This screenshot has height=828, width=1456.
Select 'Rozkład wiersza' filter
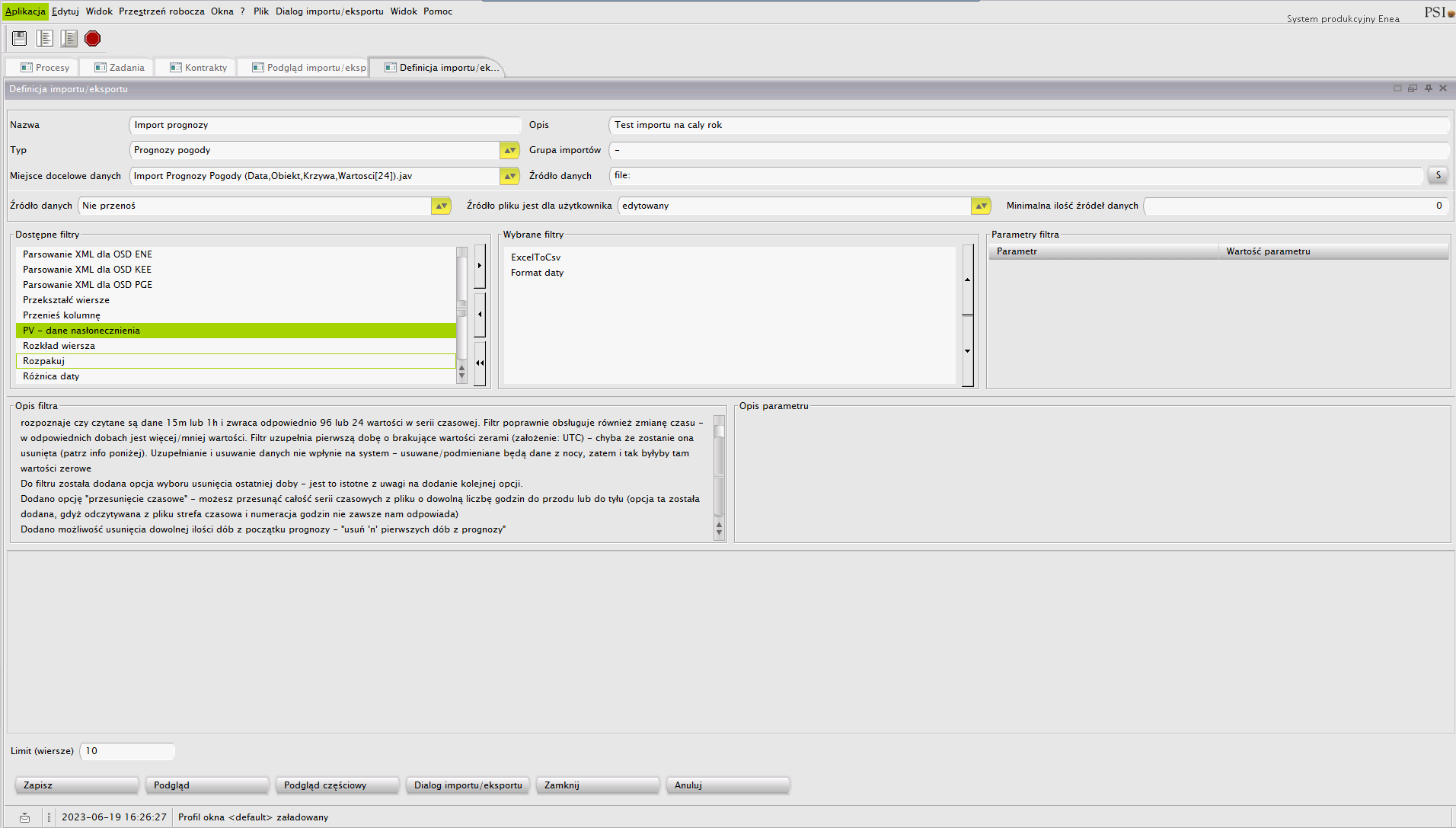[236, 346]
